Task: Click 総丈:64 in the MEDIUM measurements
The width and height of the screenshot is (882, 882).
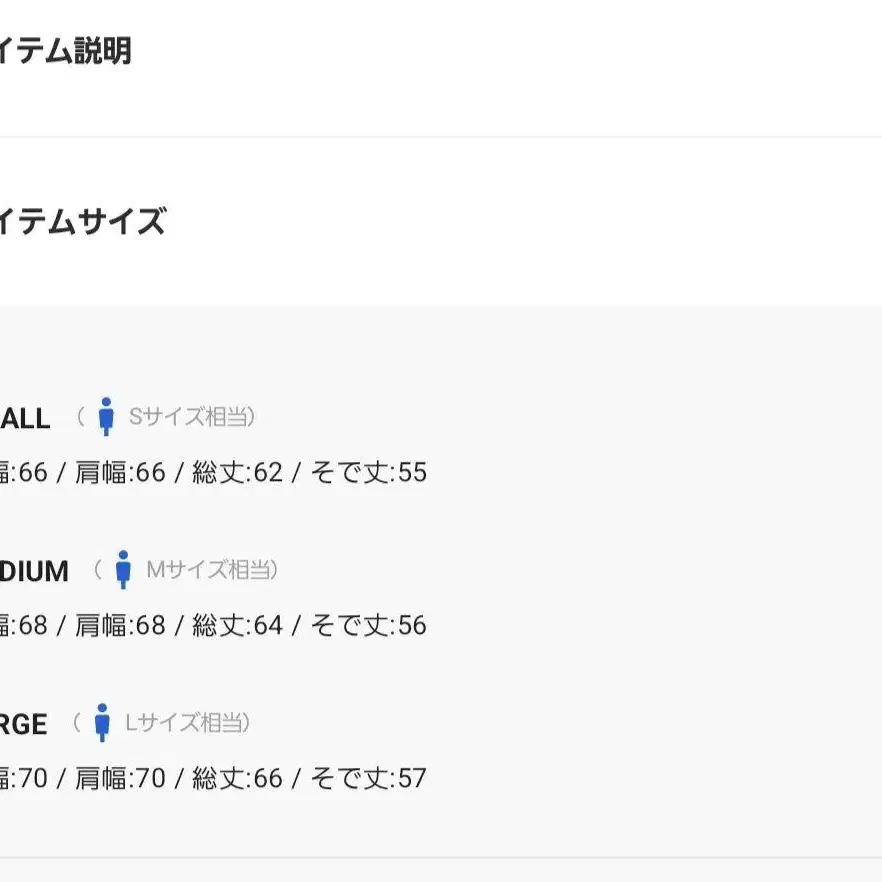Action: (x=237, y=625)
